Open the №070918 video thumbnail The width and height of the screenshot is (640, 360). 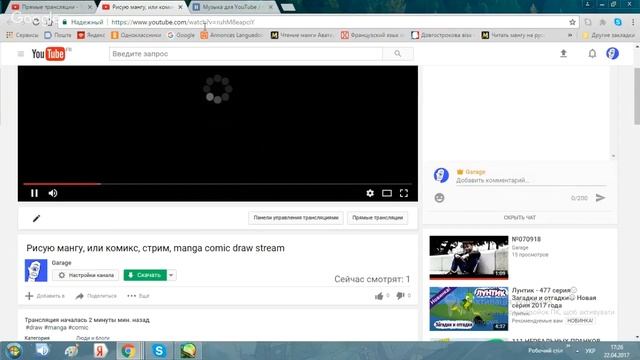click(469, 258)
